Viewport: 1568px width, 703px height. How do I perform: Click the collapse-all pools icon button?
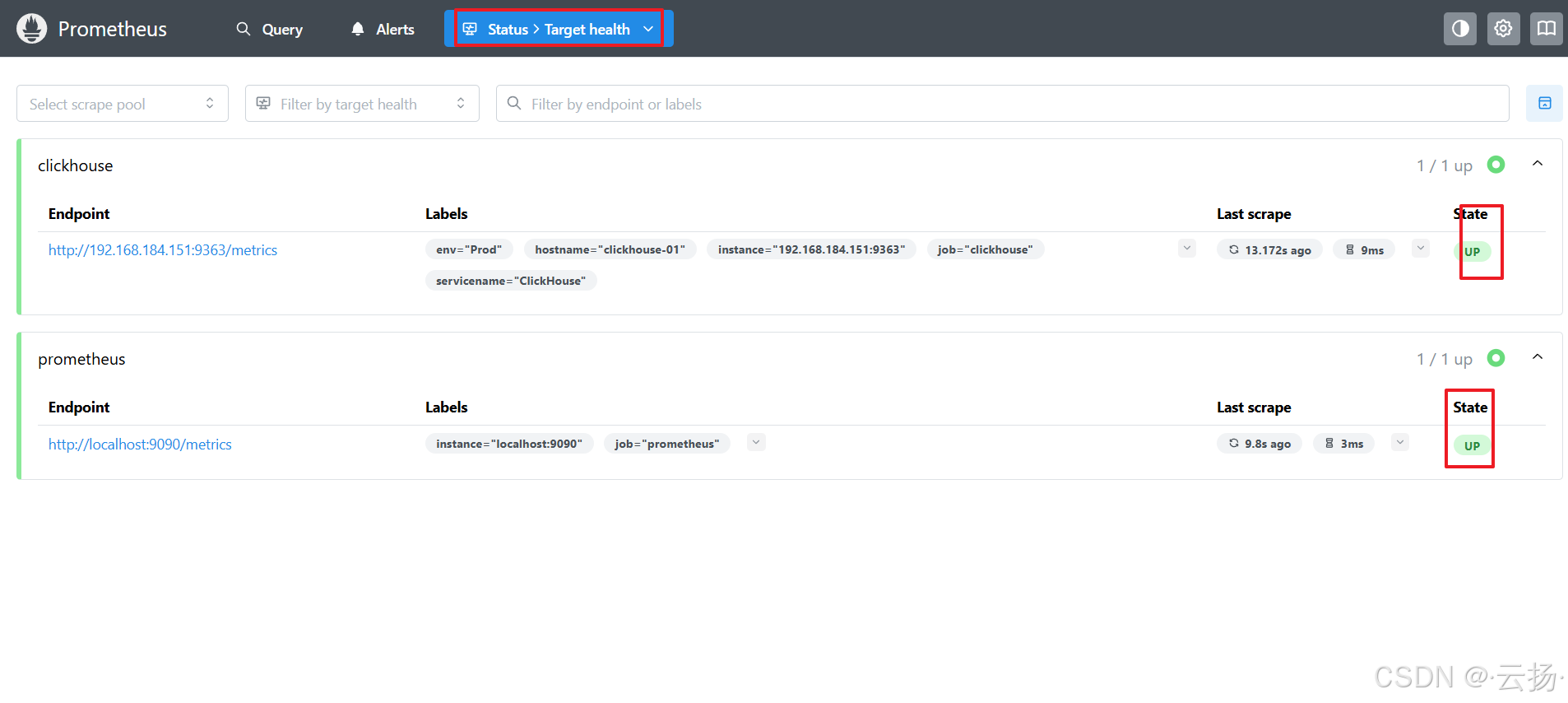tap(1544, 104)
